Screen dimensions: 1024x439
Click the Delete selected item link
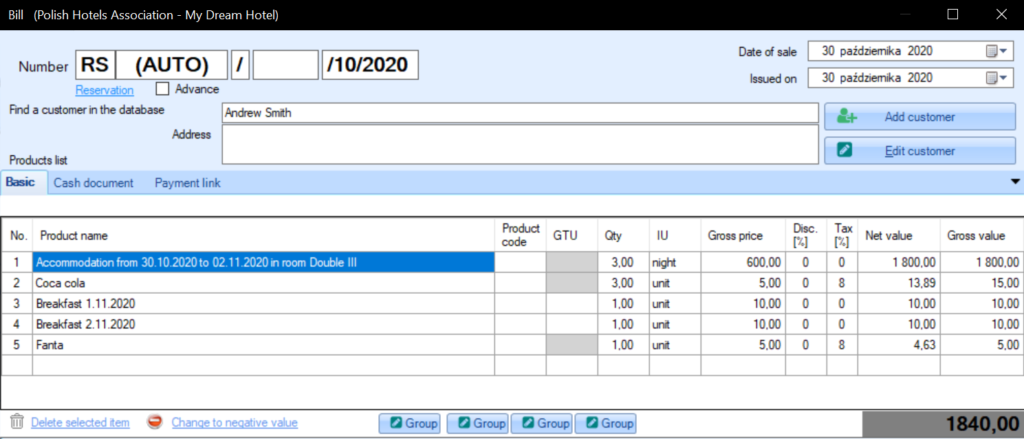80,423
